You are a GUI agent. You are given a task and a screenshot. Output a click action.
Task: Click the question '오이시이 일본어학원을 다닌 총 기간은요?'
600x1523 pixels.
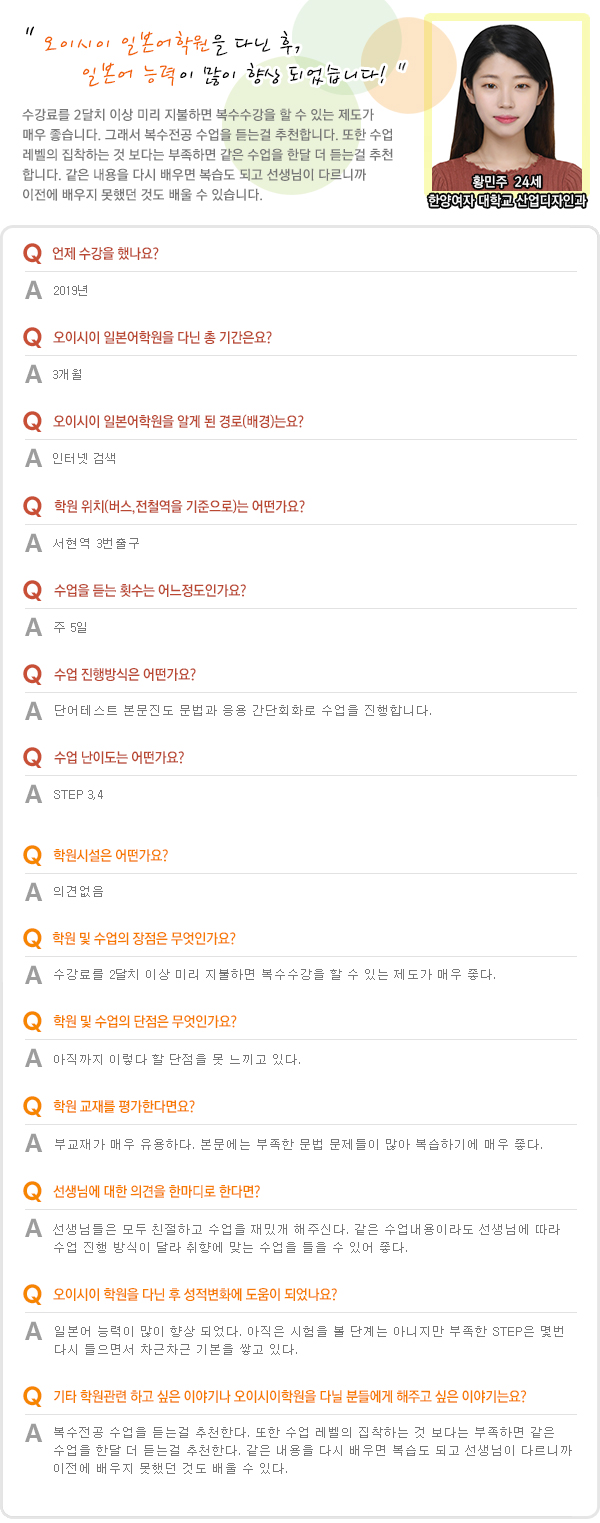pos(162,337)
